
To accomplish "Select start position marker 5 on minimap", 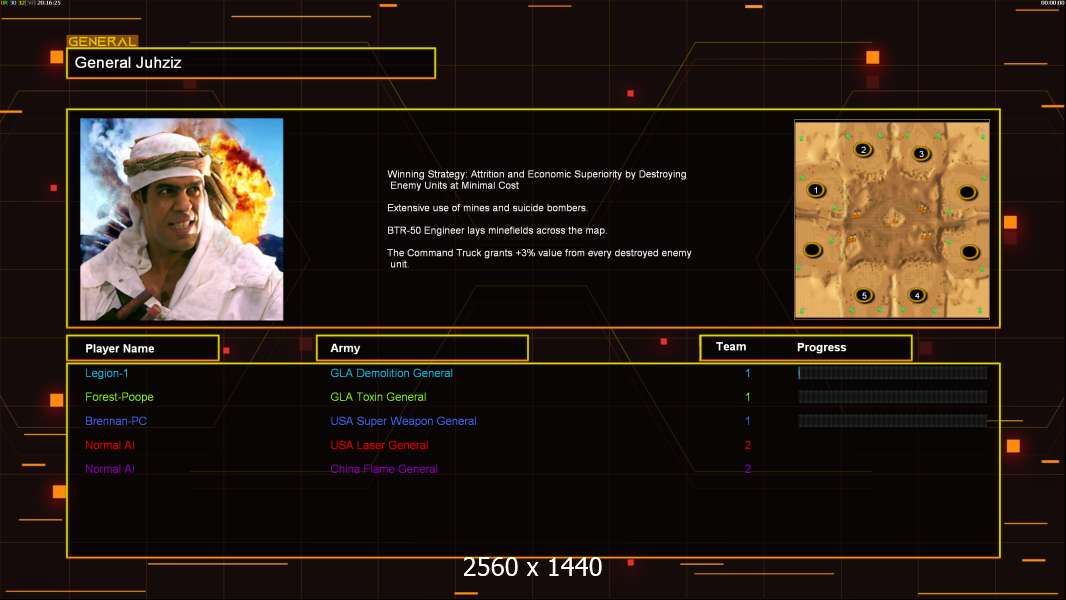I will click(864, 296).
